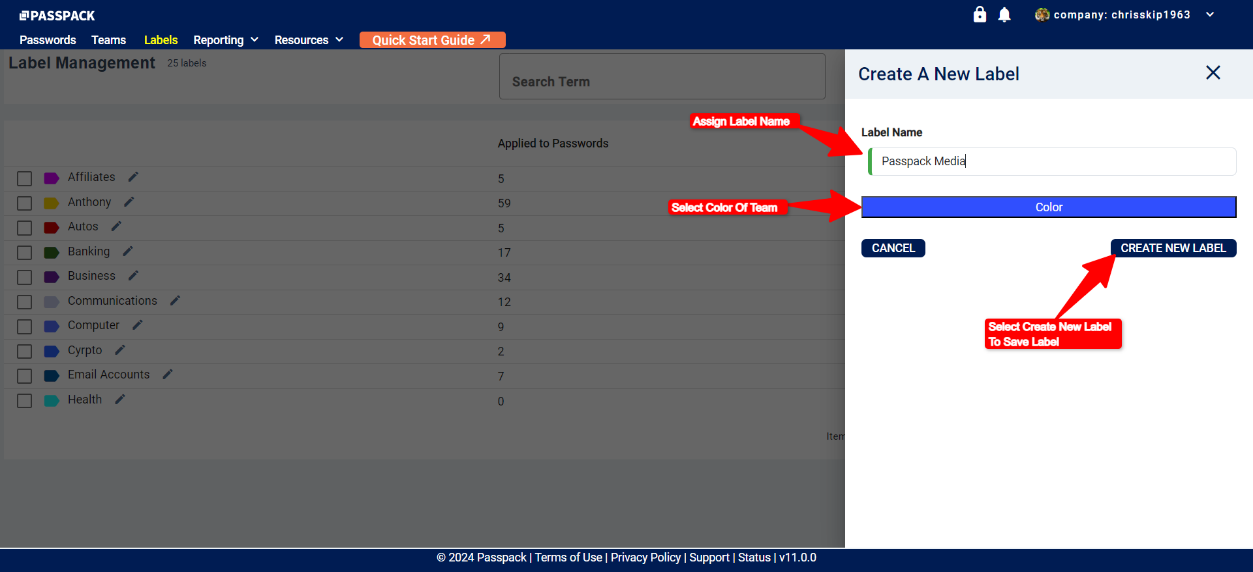
Task: Click the Communications label name
Action: click(112, 301)
